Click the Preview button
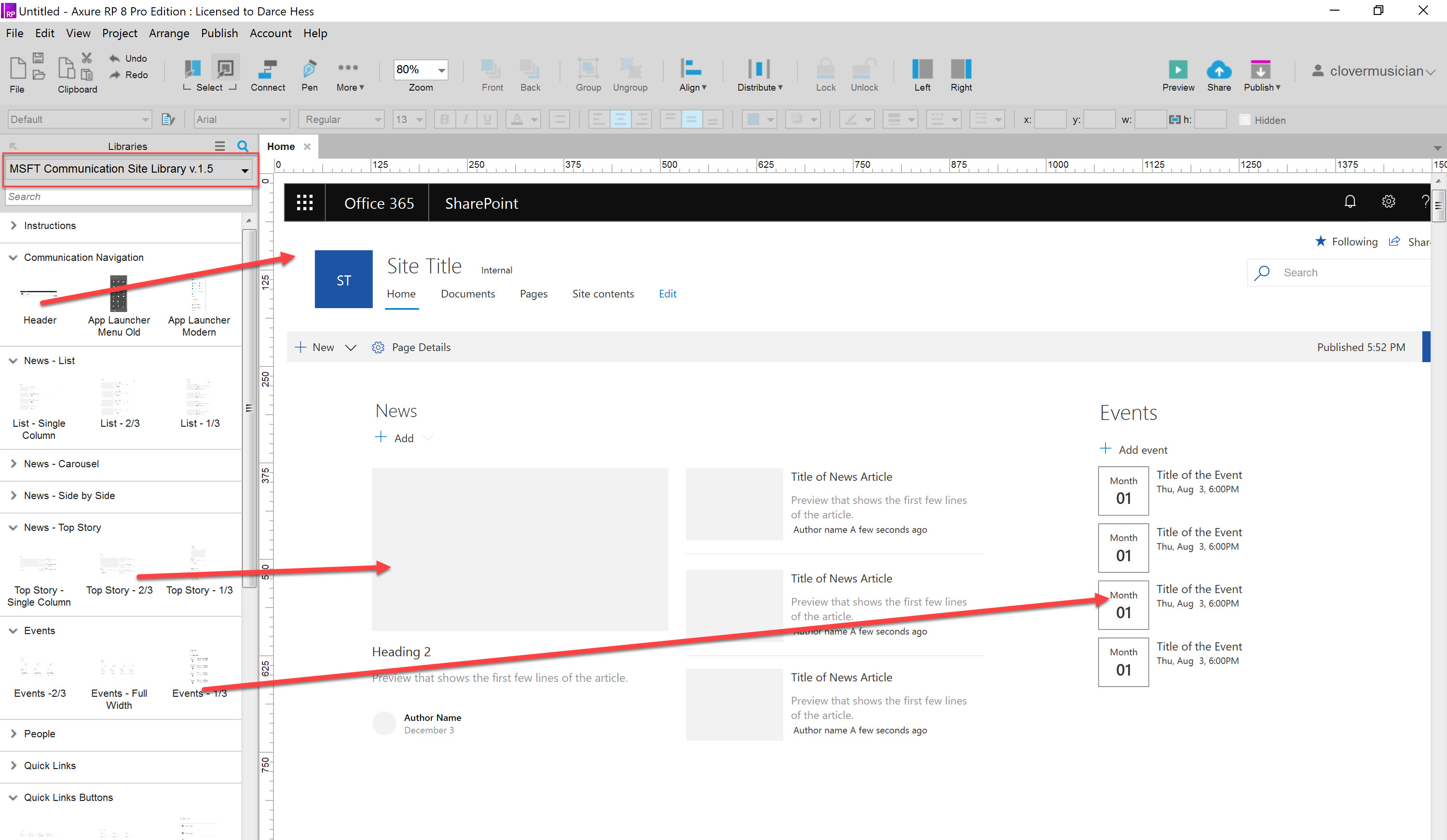 click(1178, 73)
